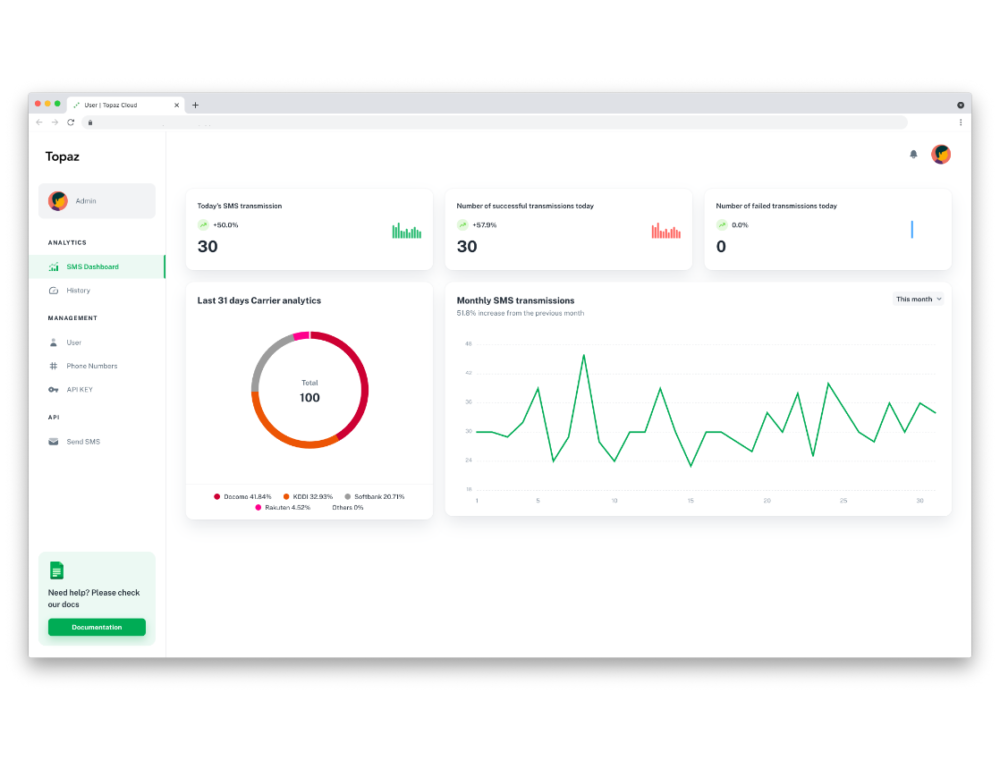Click the SMS Dashboard chart icon
Screen dimensions: 1000x769
54,267
